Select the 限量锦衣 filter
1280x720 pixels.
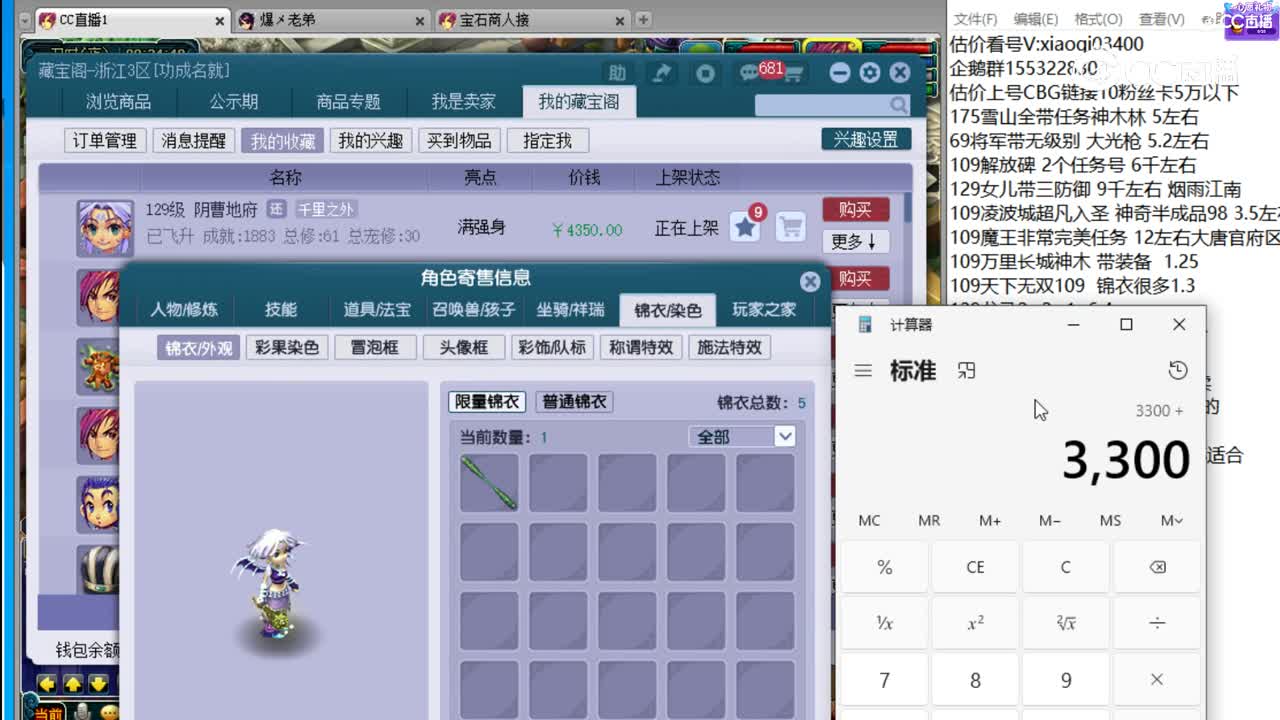[487, 401]
